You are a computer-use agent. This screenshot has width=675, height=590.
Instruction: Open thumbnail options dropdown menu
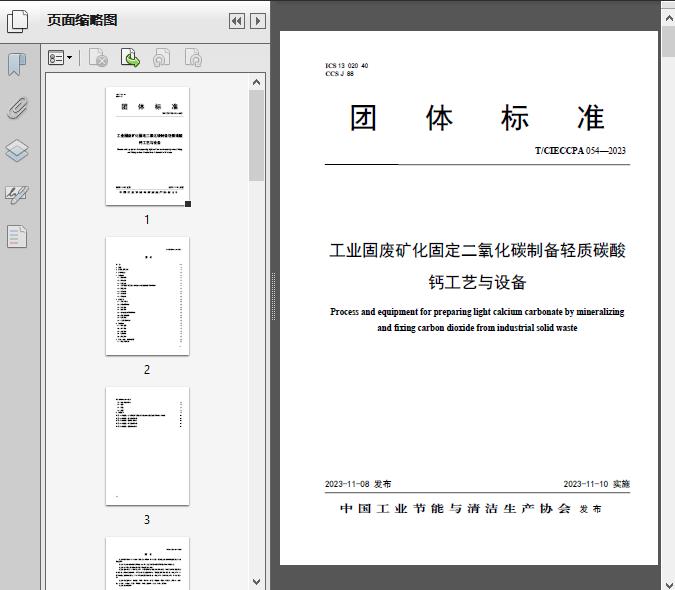61,59
